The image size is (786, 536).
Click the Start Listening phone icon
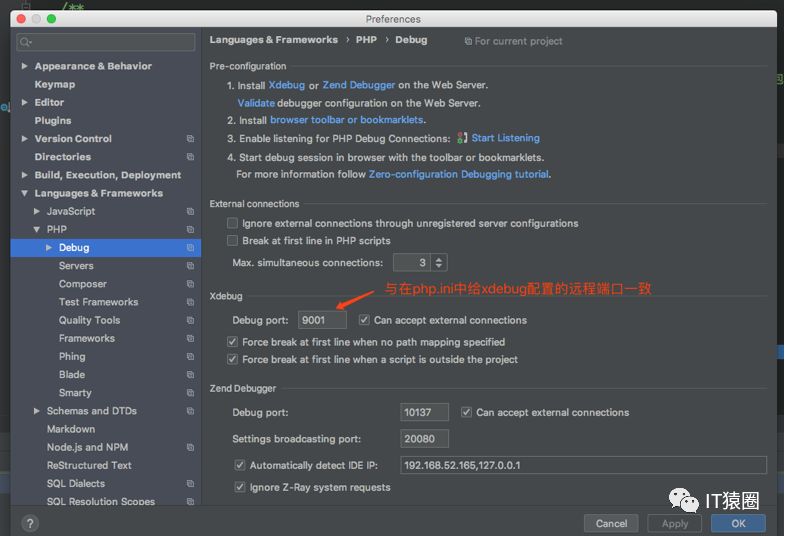(462, 139)
